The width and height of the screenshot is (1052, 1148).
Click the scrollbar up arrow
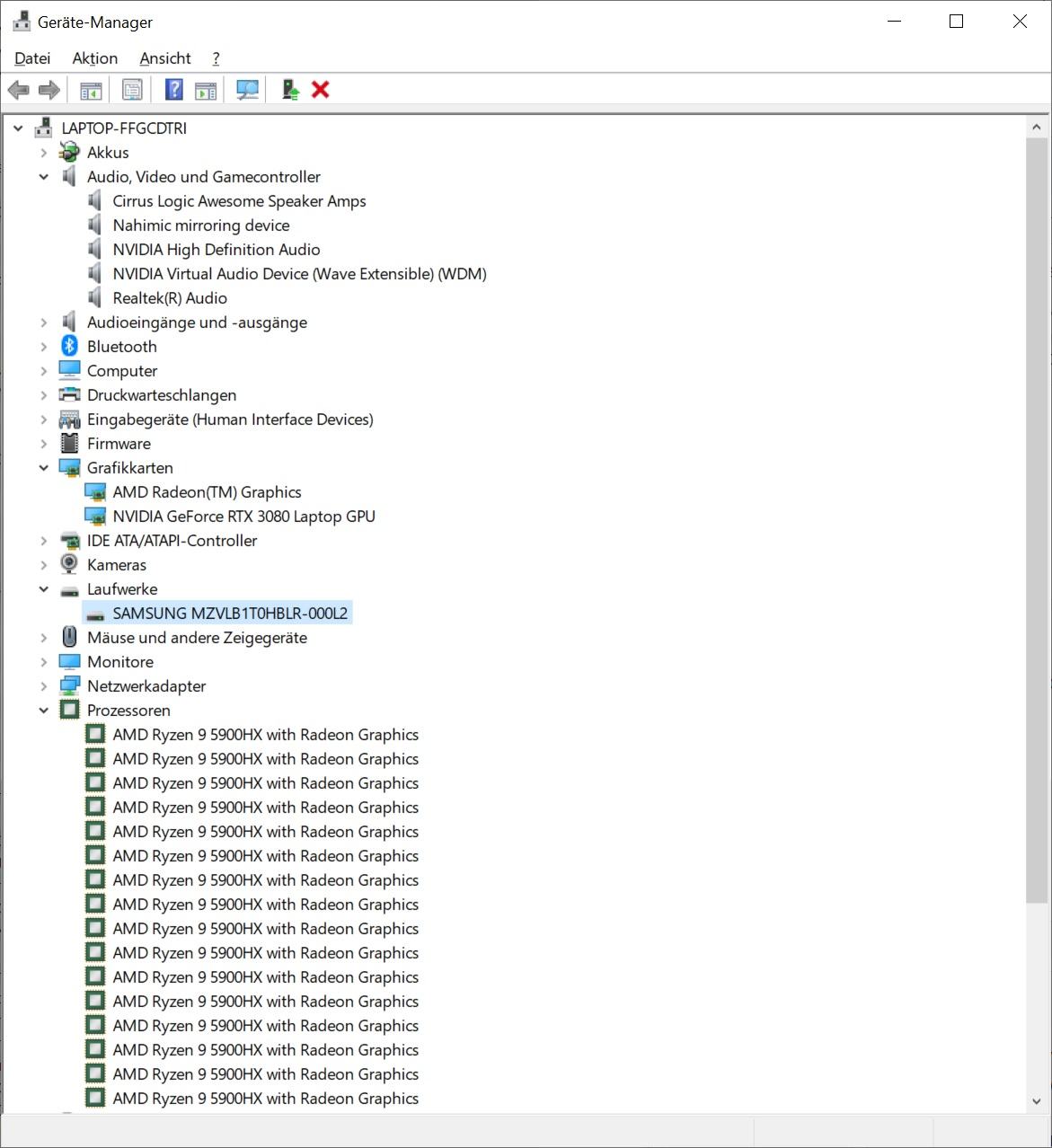click(1037, 128)
